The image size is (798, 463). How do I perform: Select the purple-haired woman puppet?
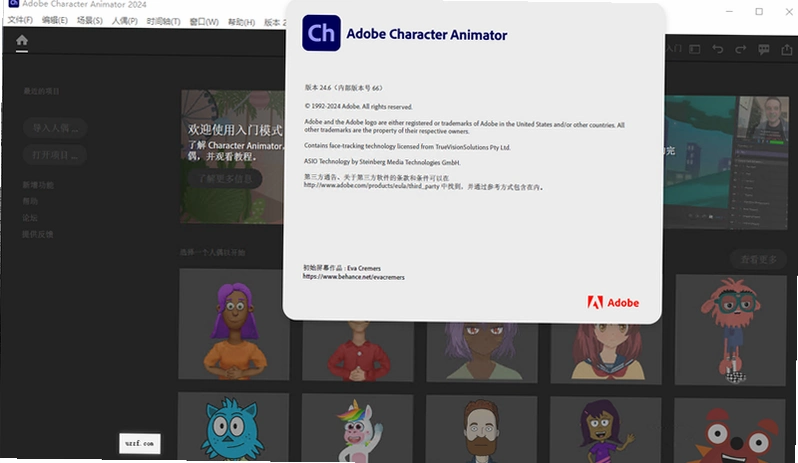(x=234, y=324)
